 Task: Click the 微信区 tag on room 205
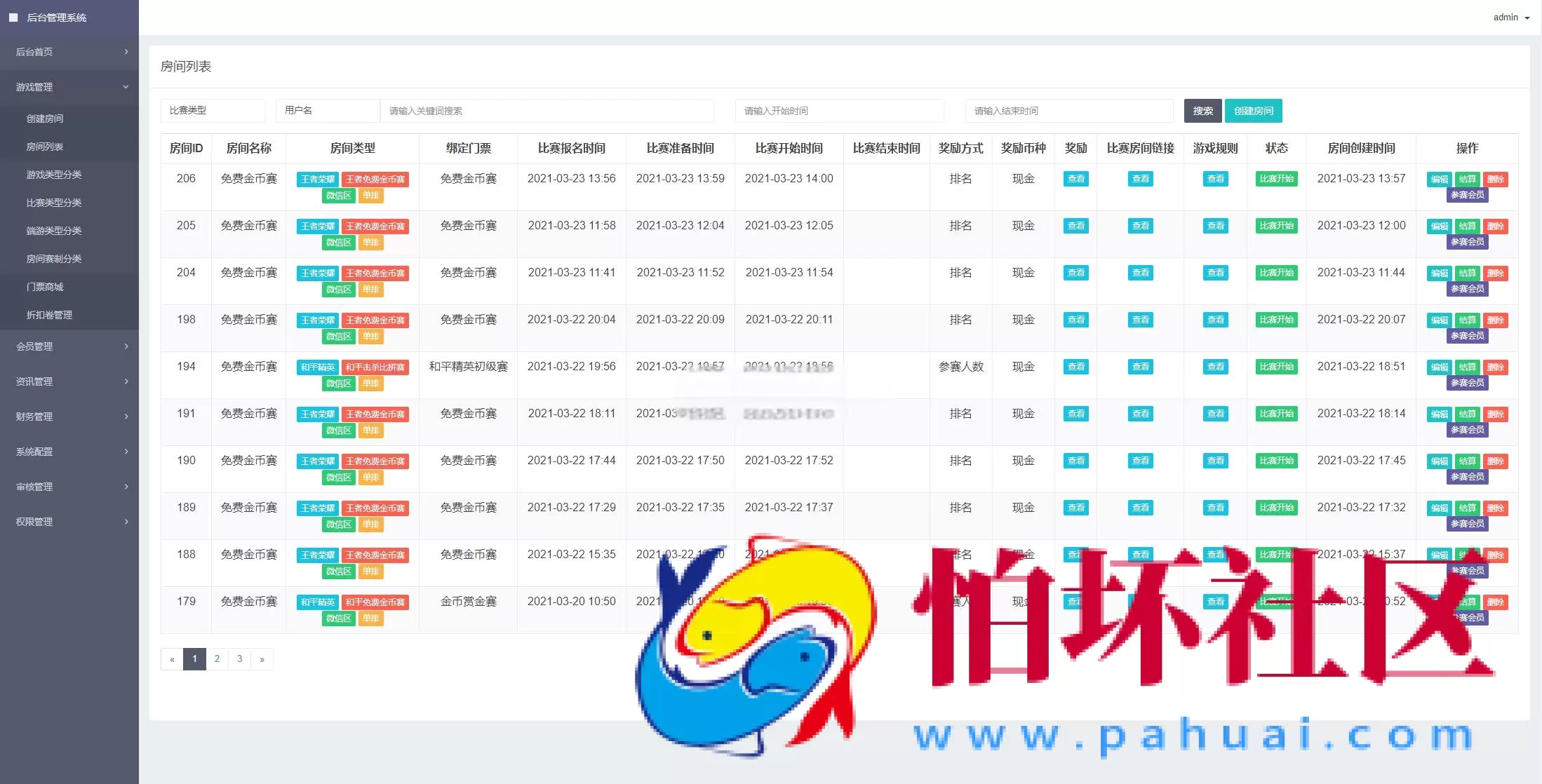coord(339,242)
